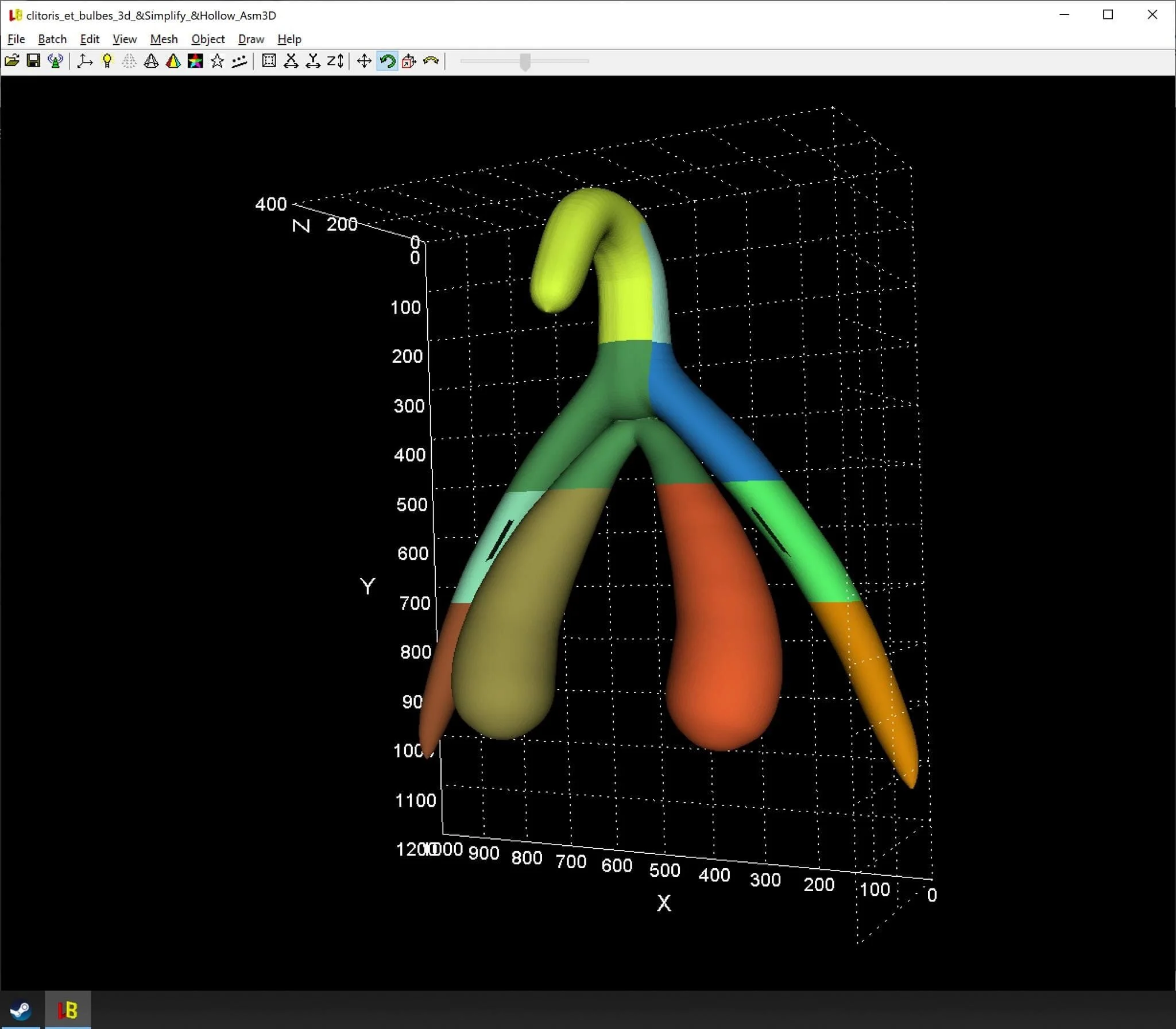Click the Help menu item
Viewport: 1176px width, 1029px height.
tap(289, 39)
